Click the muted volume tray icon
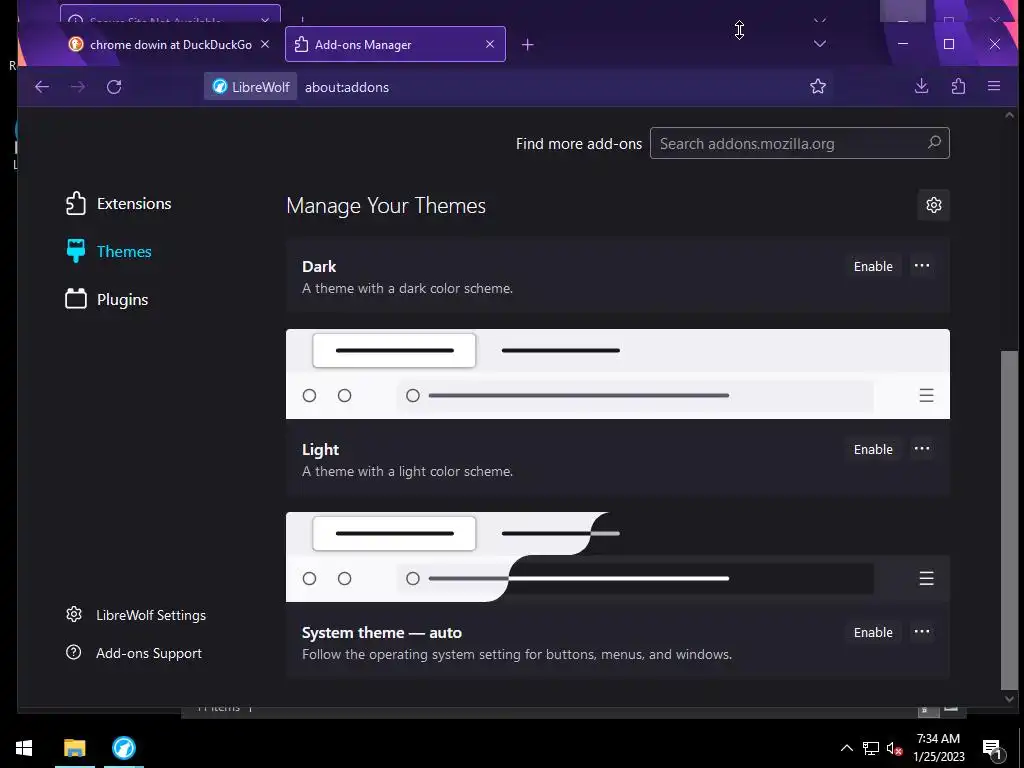Screen dimensions: 1024x768 (x=894, y=748)
